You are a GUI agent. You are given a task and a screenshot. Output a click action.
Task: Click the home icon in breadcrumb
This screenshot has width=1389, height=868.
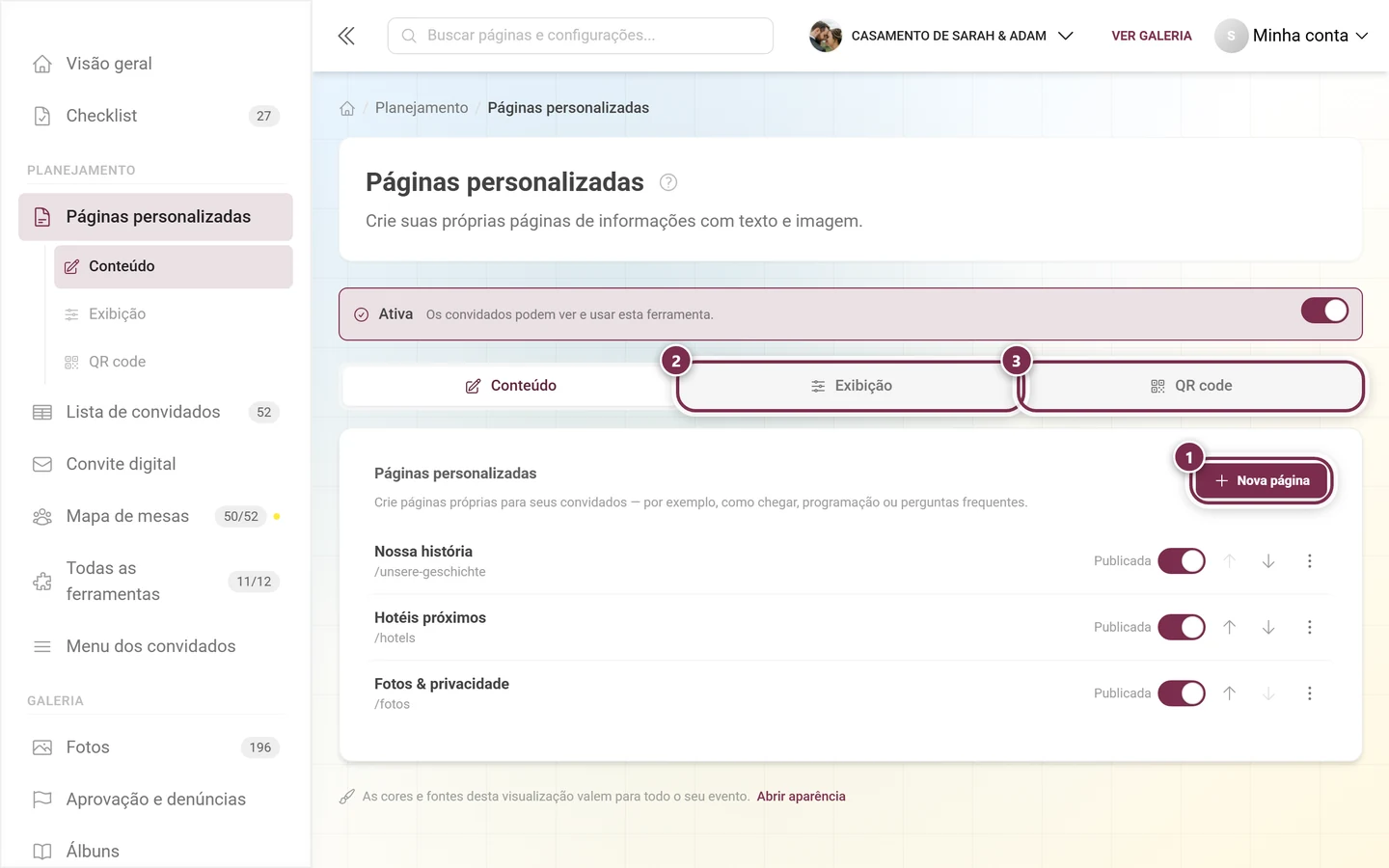click(x=347, y=108)
